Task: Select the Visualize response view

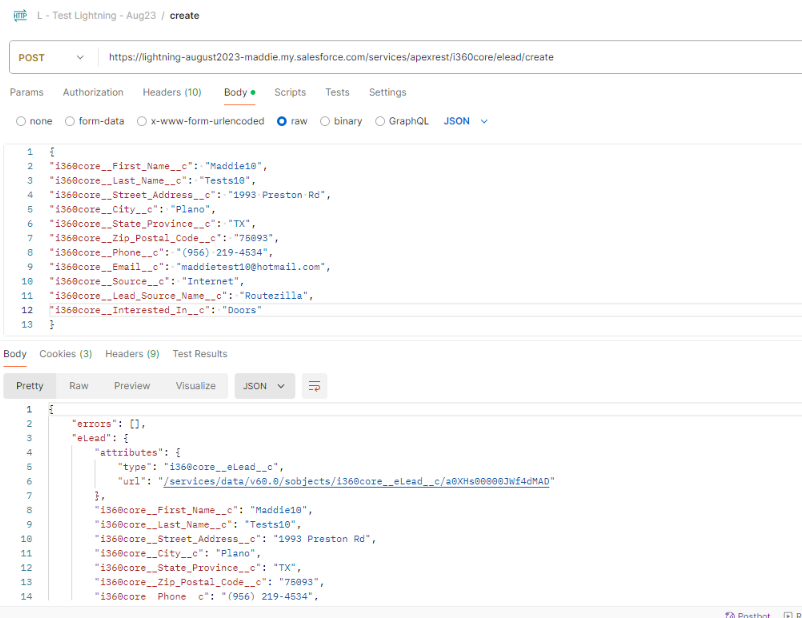Action: pyautogui.click(x=196, y=385)
